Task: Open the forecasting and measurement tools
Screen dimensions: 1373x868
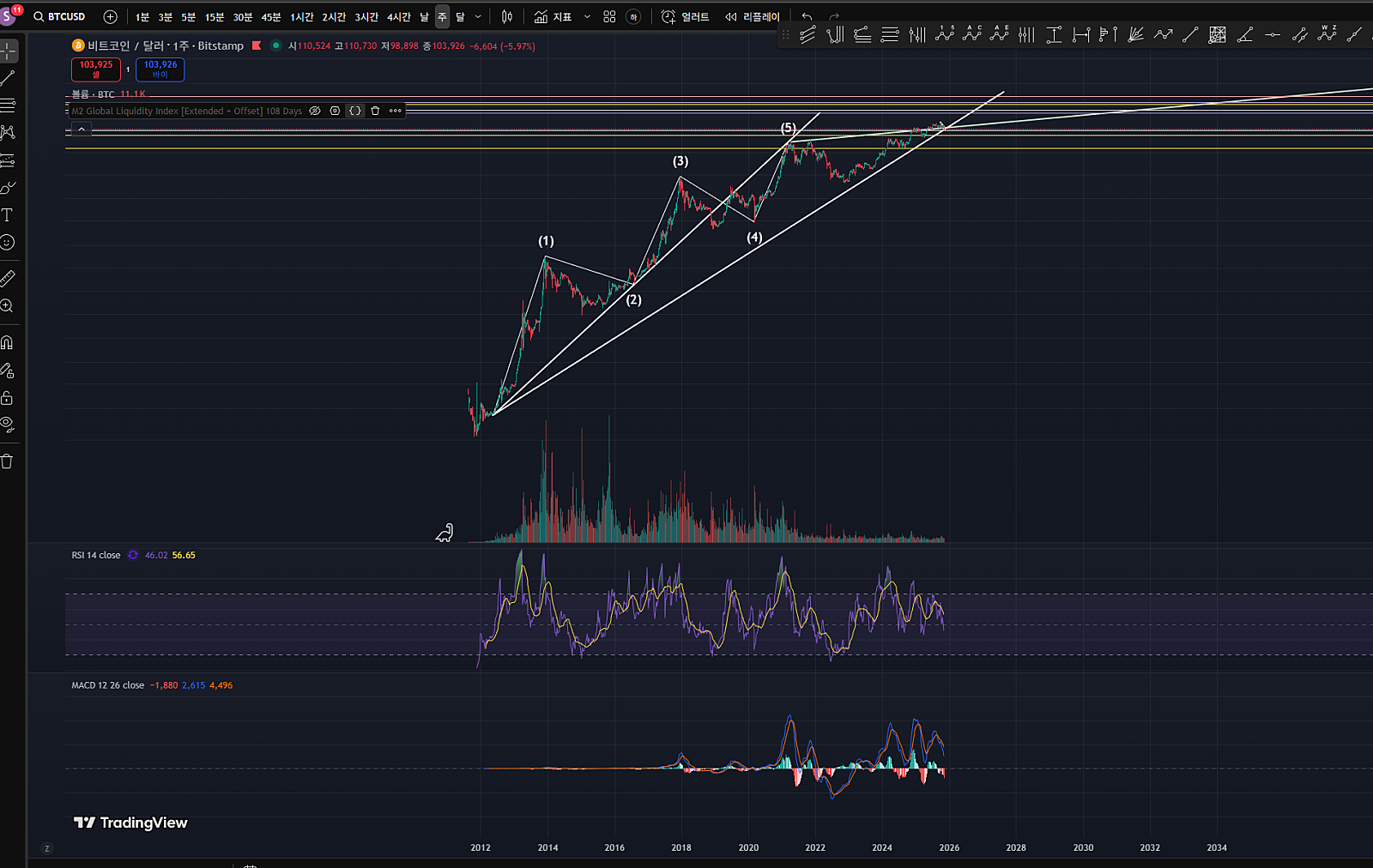Action: 8,160
